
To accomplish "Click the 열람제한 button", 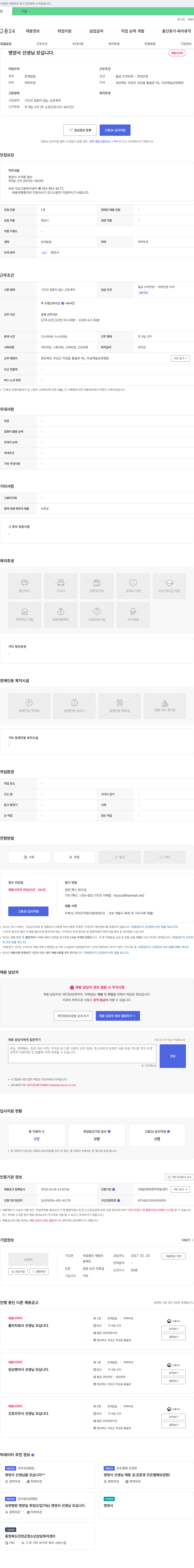I will coord(39,1272).
